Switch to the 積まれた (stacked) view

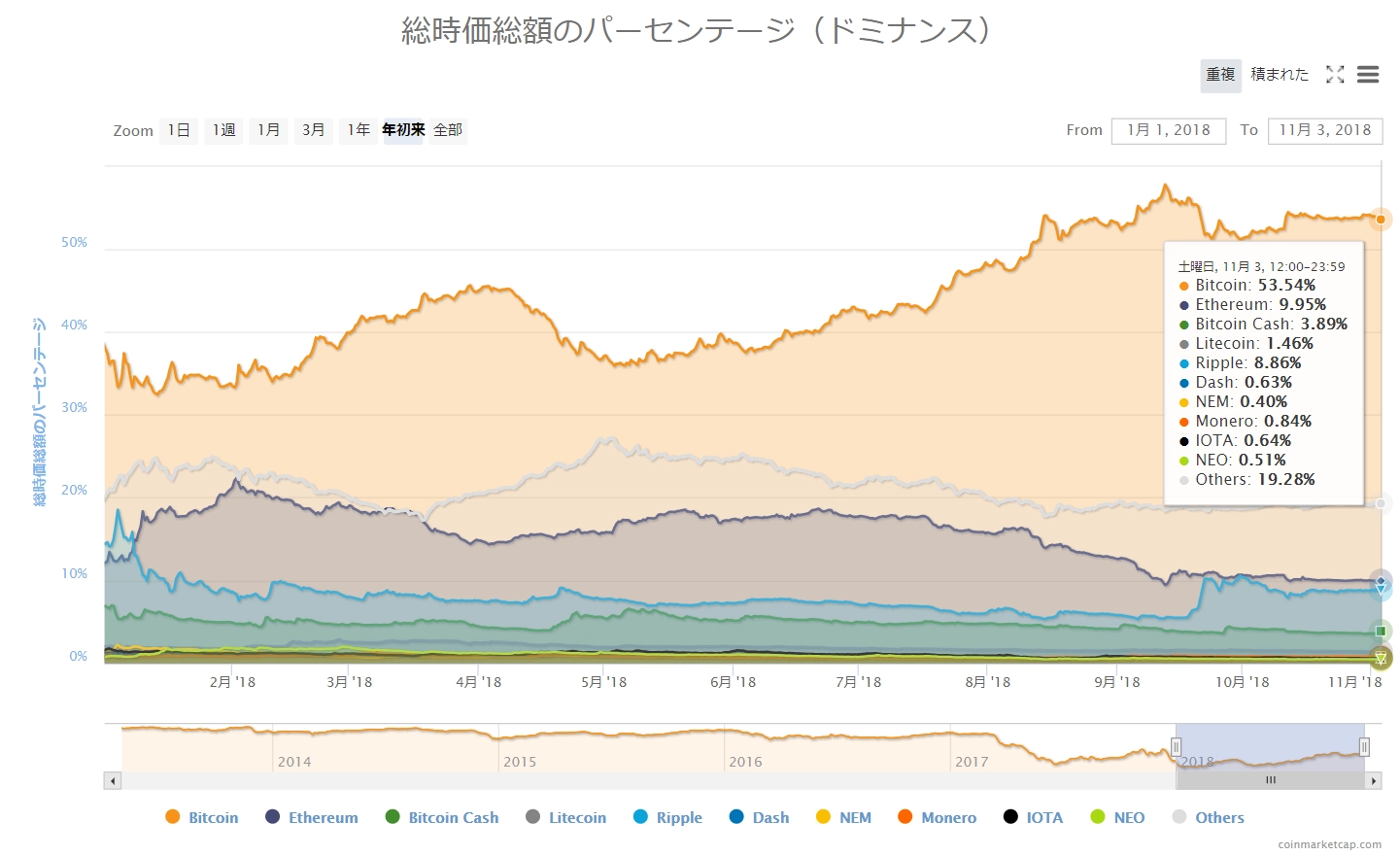tap(1280, 75)
